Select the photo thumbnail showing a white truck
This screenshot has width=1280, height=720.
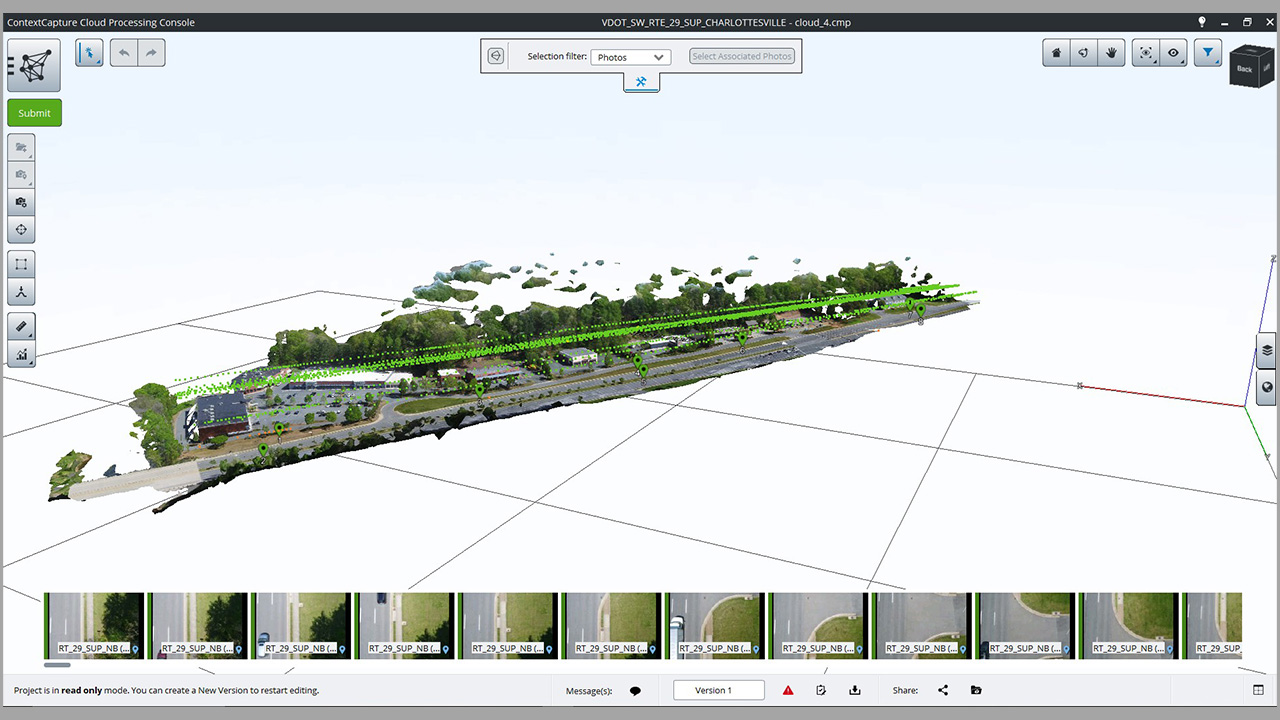click(x=714, y=625)
